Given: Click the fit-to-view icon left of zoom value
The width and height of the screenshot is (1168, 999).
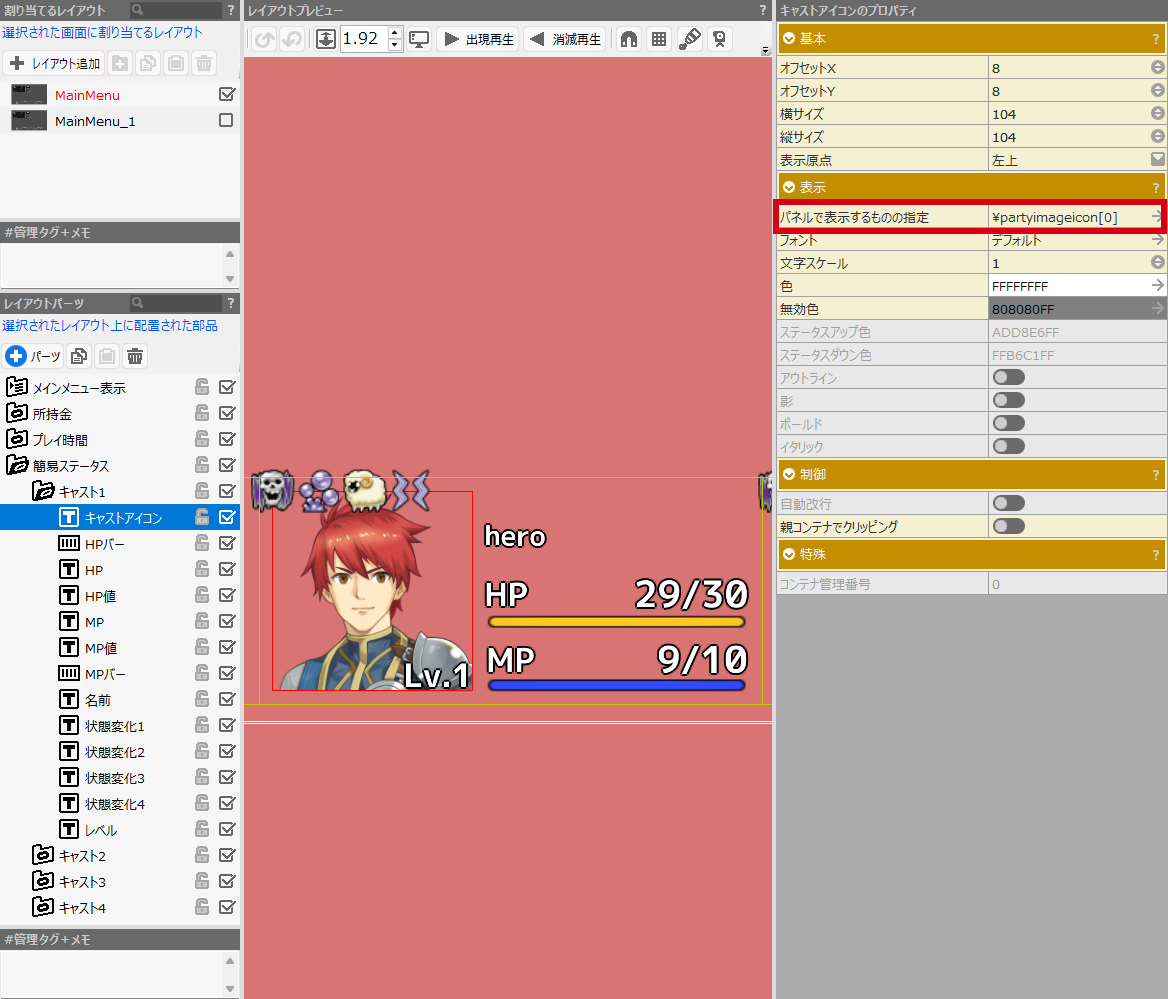Looking at the screenshot, I should tap(326, 39).
